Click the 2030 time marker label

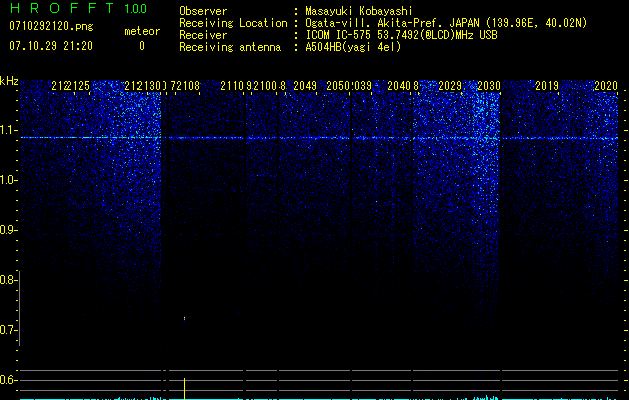(x=489, y=86)
